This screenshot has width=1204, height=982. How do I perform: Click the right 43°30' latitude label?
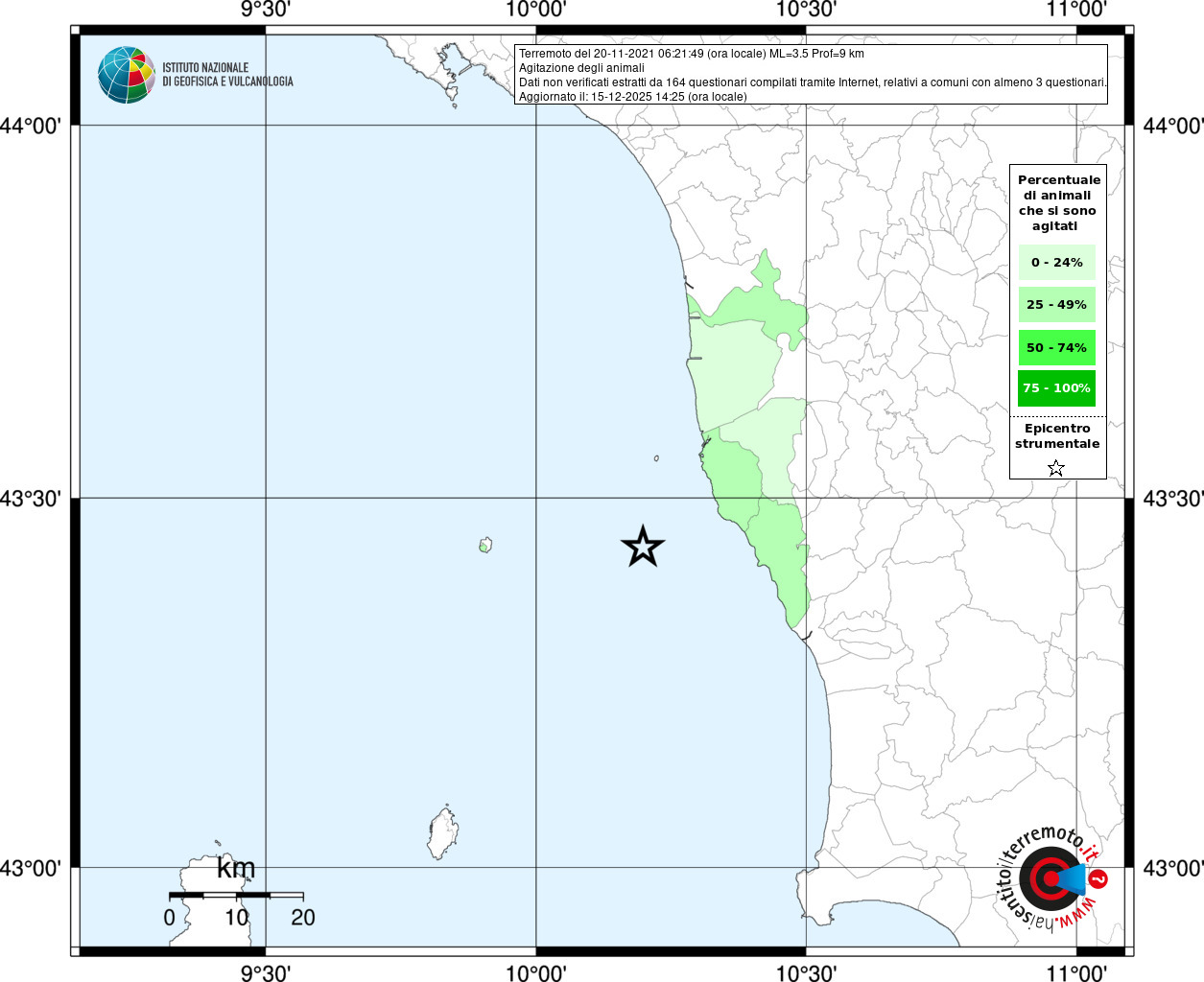(x=1173, y=499)
